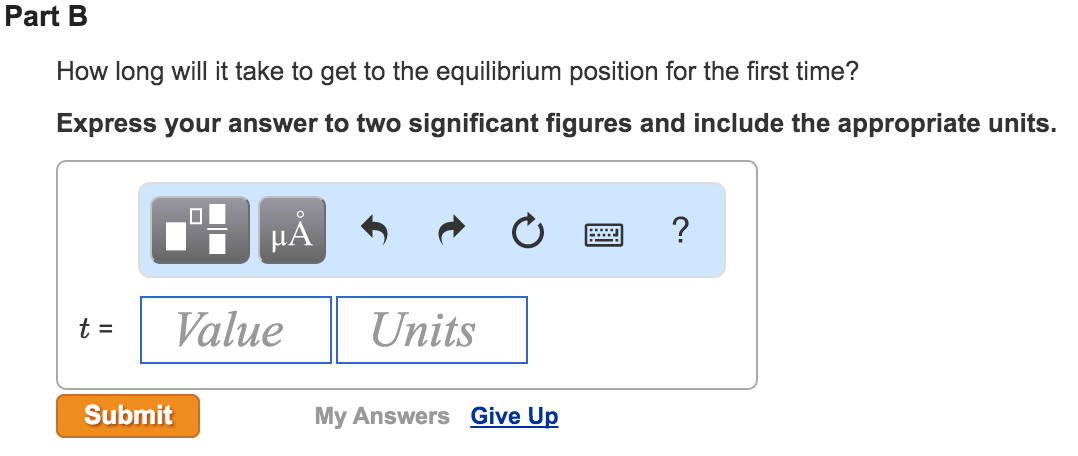Screen dimensions: 1078x456
Task: Click the equilibrium position question text
Action: 458,72
